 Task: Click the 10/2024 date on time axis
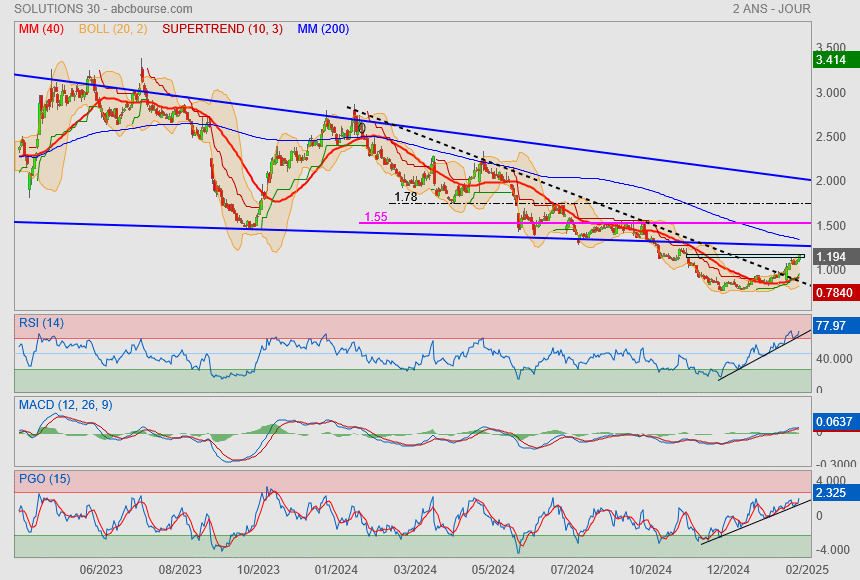coord(648,570)
